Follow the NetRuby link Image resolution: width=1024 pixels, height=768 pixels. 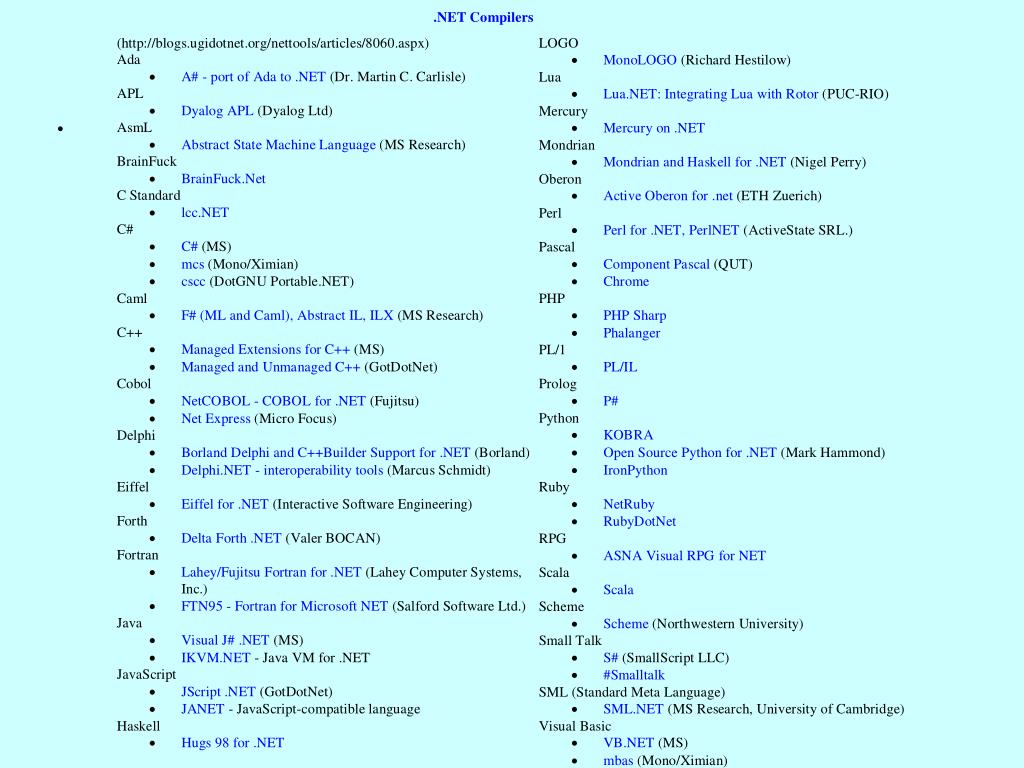(629, 504)
